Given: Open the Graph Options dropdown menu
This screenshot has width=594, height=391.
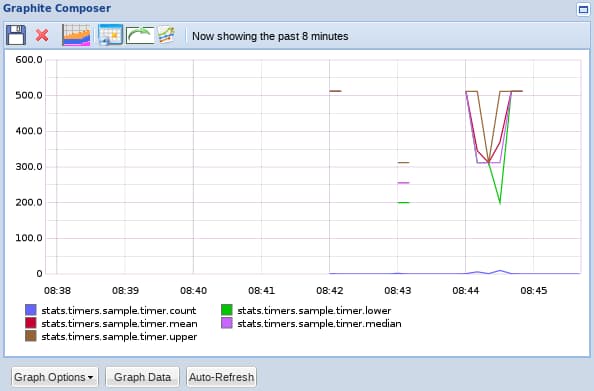Looking at the screenshot, I should pyautogui.click(x=55, y=377).
